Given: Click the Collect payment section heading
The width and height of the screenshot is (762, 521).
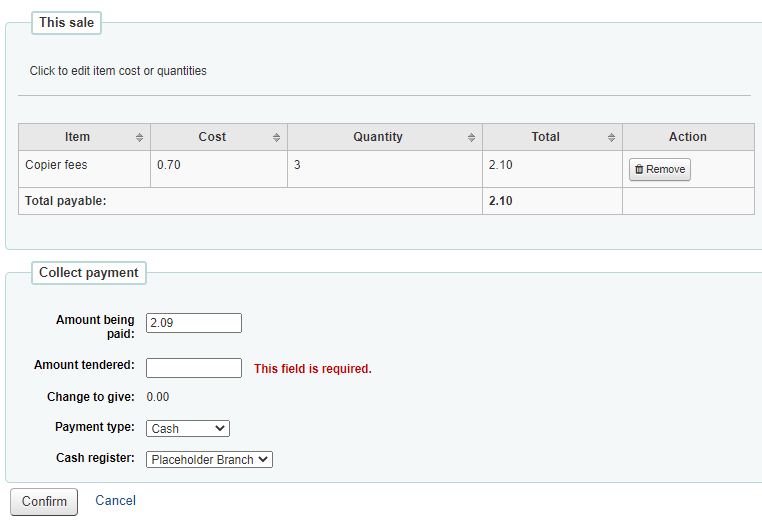Looking at the screenshot, I should (88, 273).
